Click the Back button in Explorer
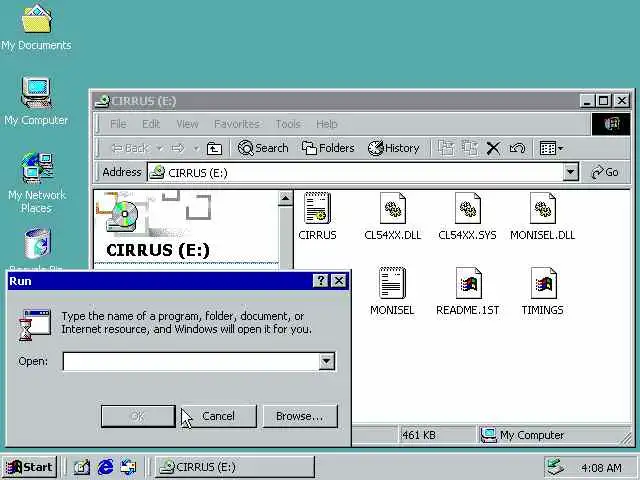The image size is (640, 480). [x=131, y=148]
